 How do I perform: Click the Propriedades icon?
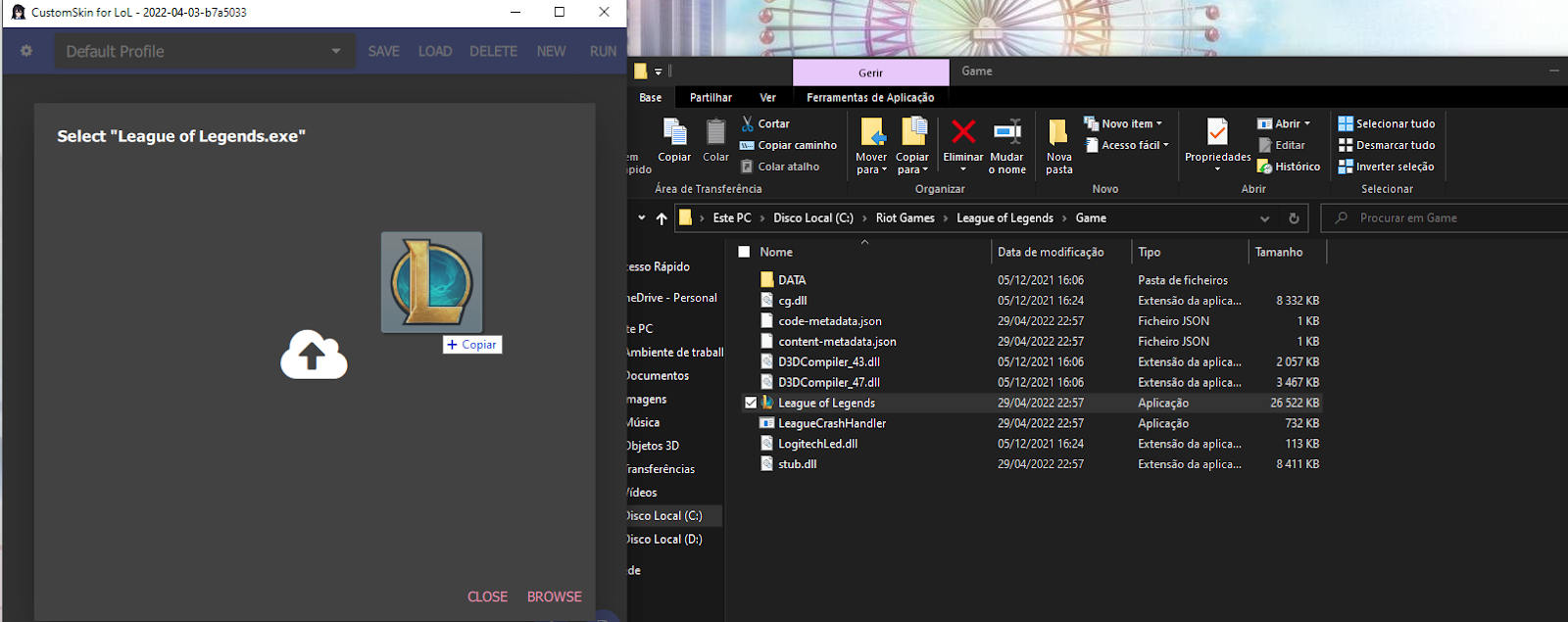pyautogui.click(x=1217, y=132)
